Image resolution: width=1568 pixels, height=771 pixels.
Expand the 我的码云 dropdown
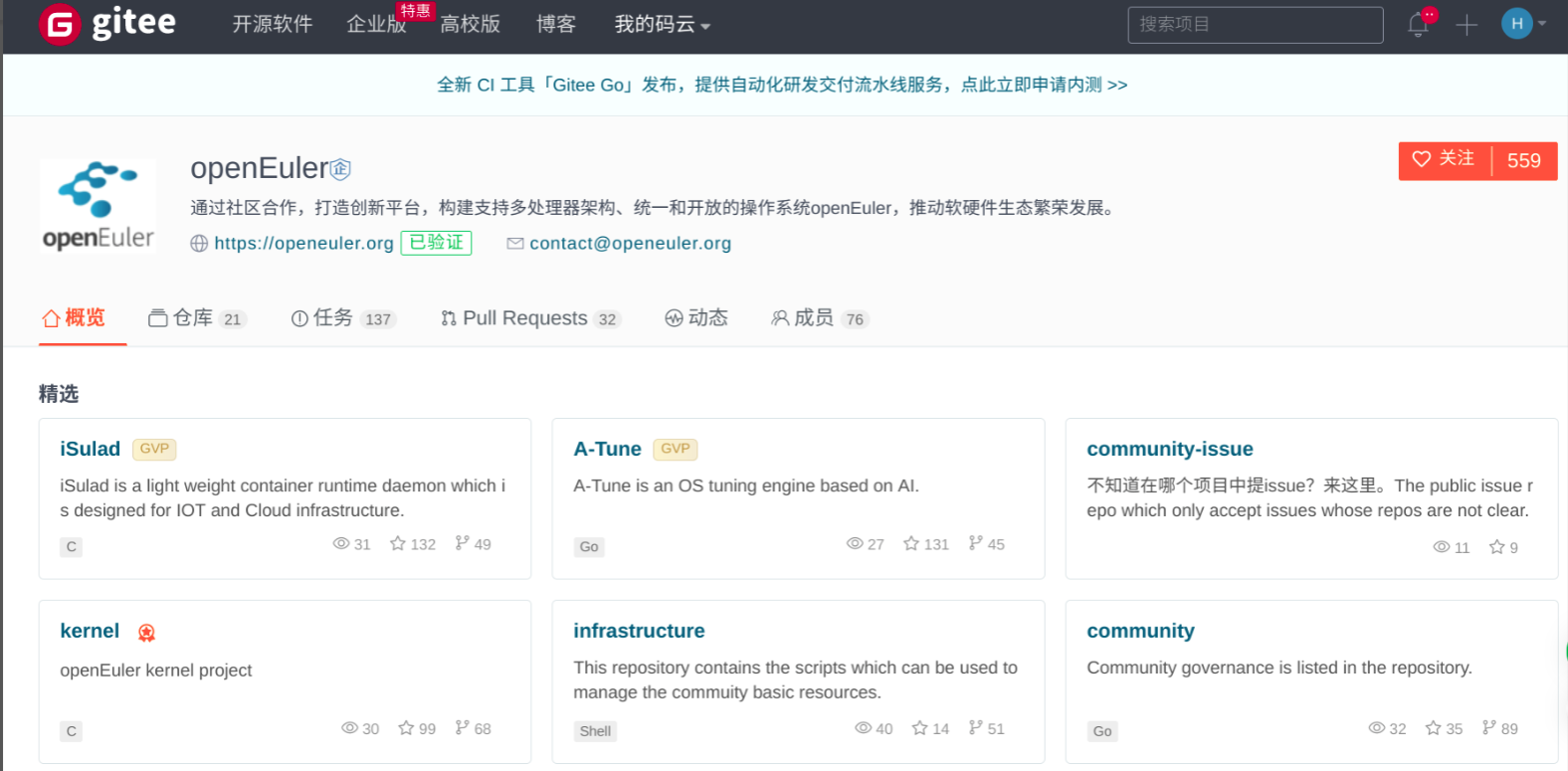tap(663, 25)
